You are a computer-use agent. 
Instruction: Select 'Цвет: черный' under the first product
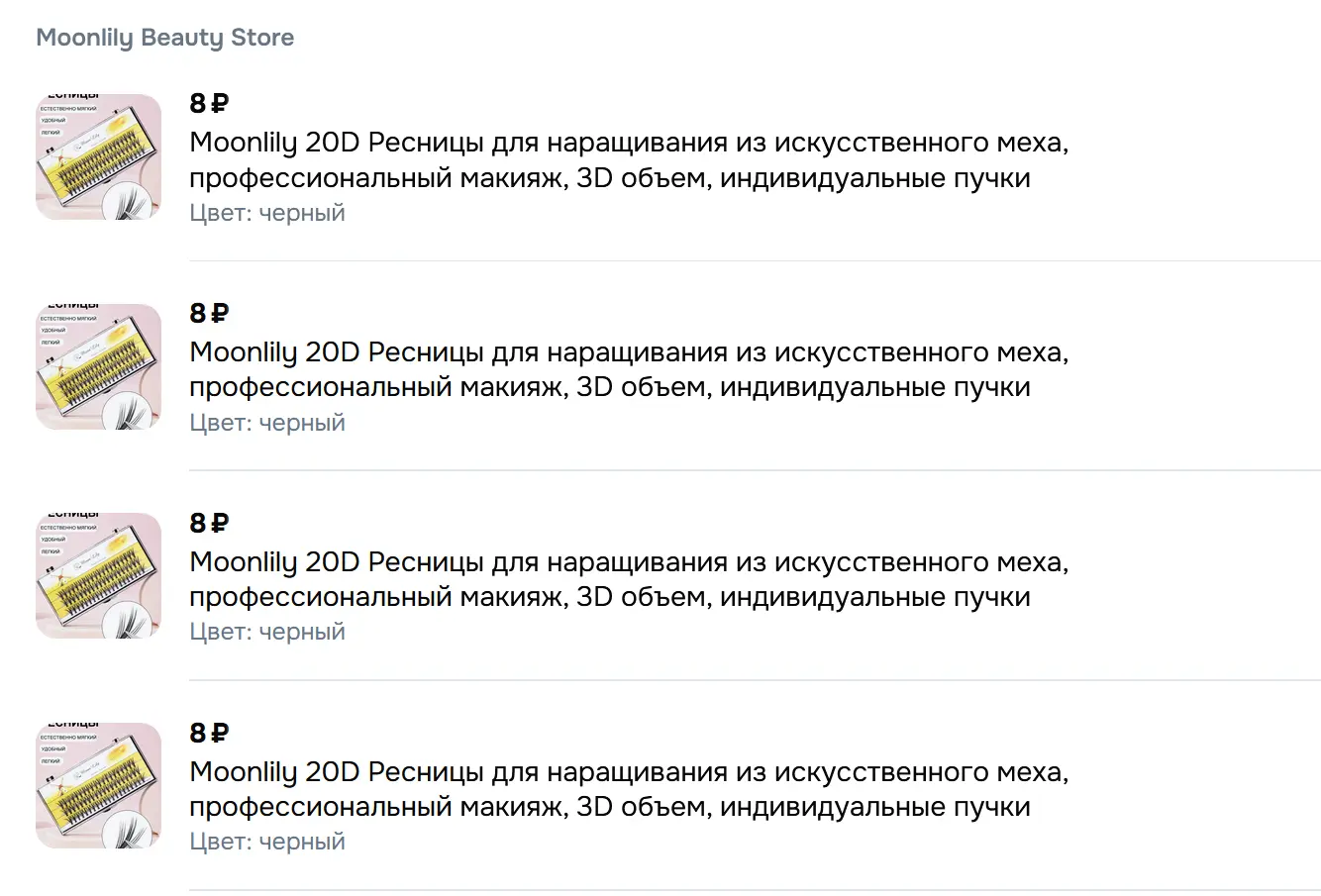pyautogui.click(x=267, y=213)
